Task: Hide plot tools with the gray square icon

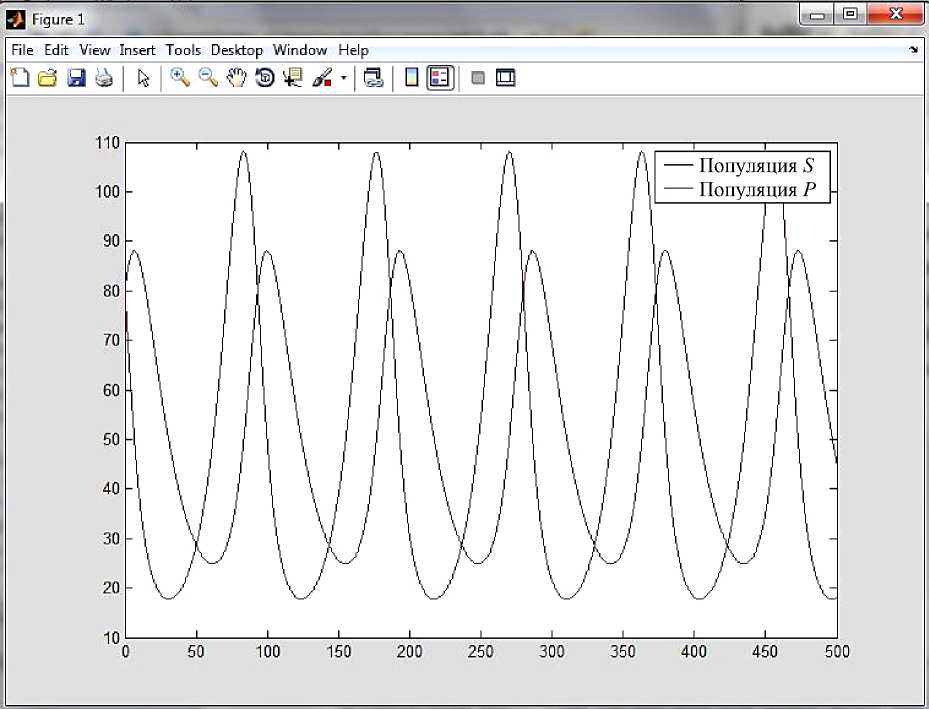Action: pos(478,78)
